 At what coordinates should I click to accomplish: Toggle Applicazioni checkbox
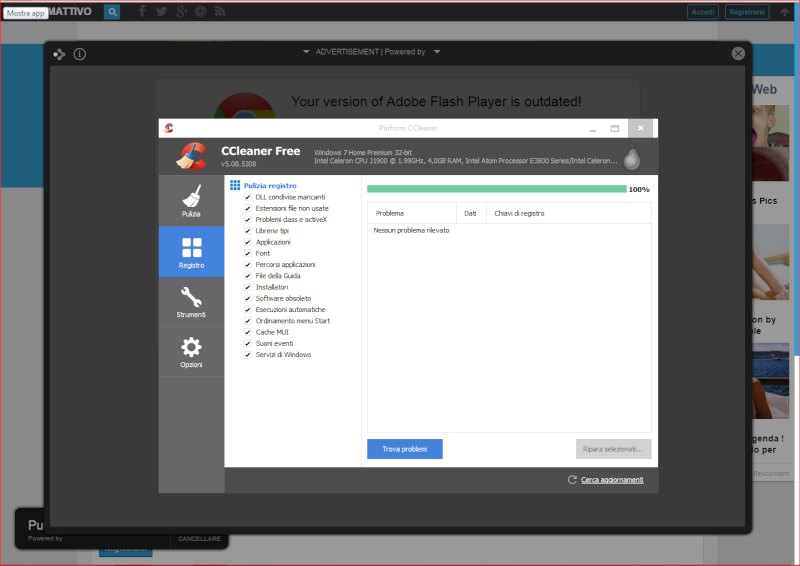[x=247, y=242]
